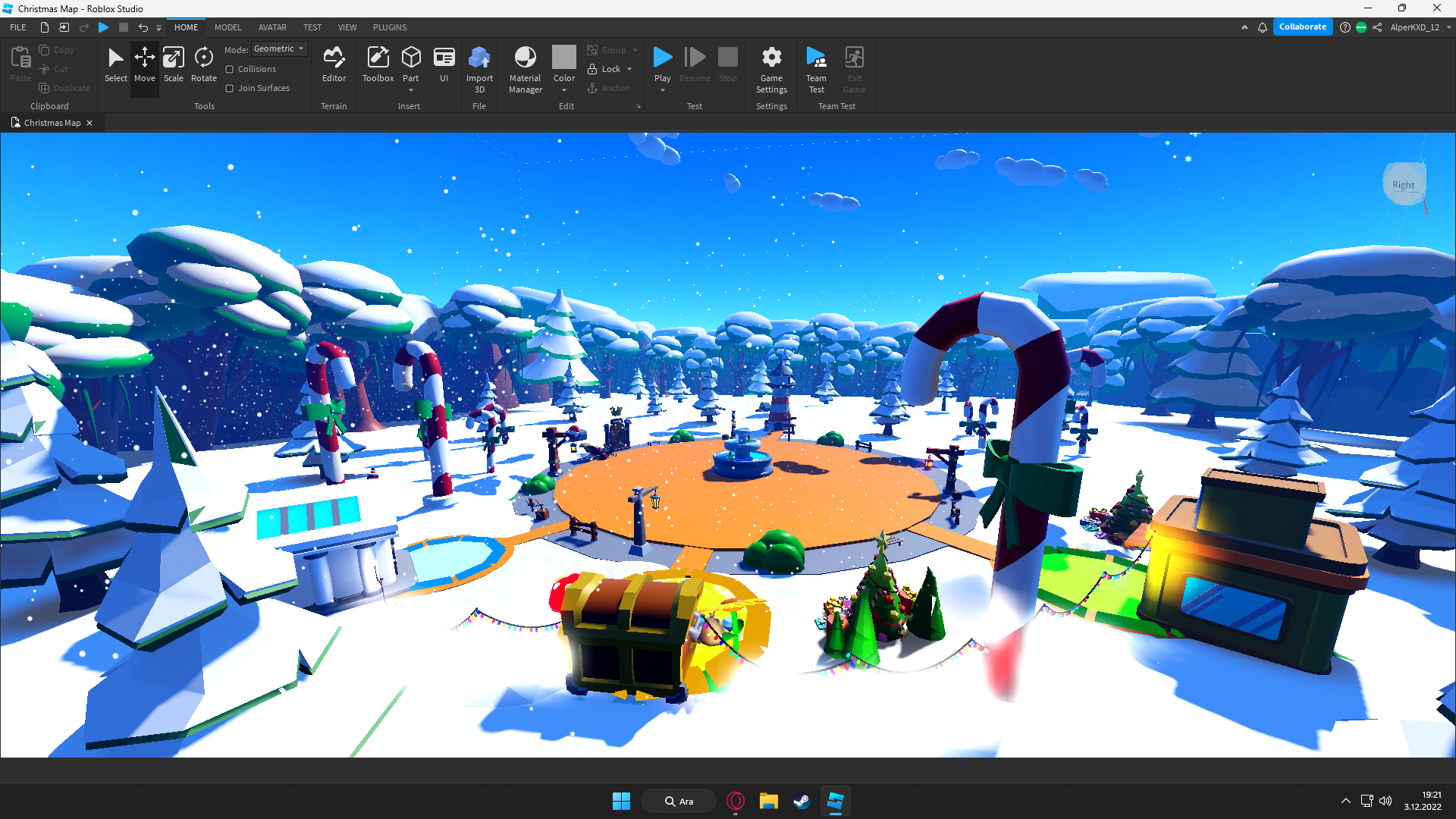Open the UI insert tool
This screenshot has width=1456, height=819.
pos(444,64)
